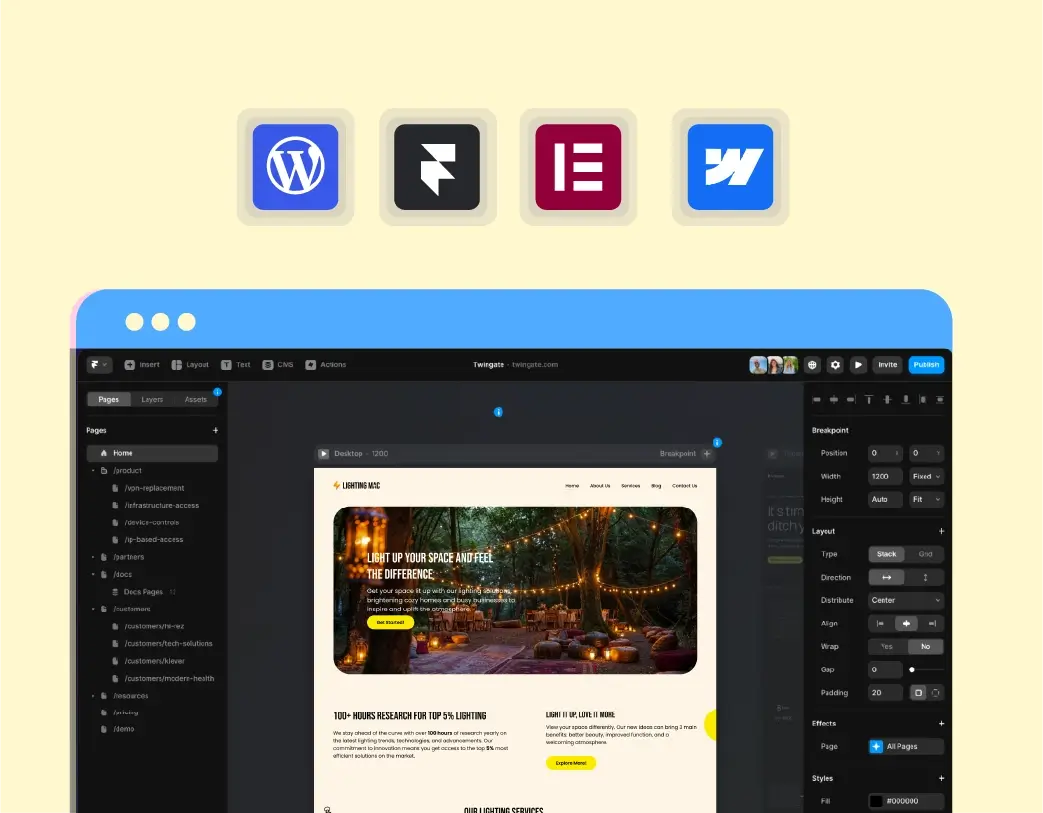The height and width of the screenshot is (813, 1043).
Task: Click the Elementor logo tile
Action: pyautogui.click(x=578, y=167)
